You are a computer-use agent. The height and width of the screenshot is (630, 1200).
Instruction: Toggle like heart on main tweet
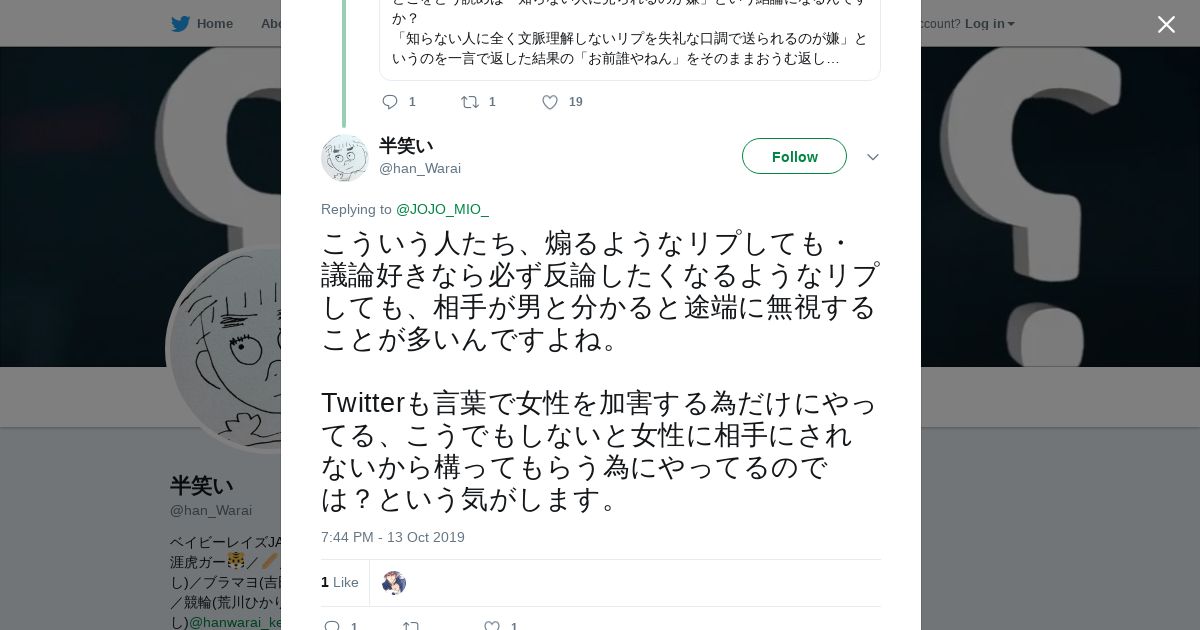pos(491,626)
